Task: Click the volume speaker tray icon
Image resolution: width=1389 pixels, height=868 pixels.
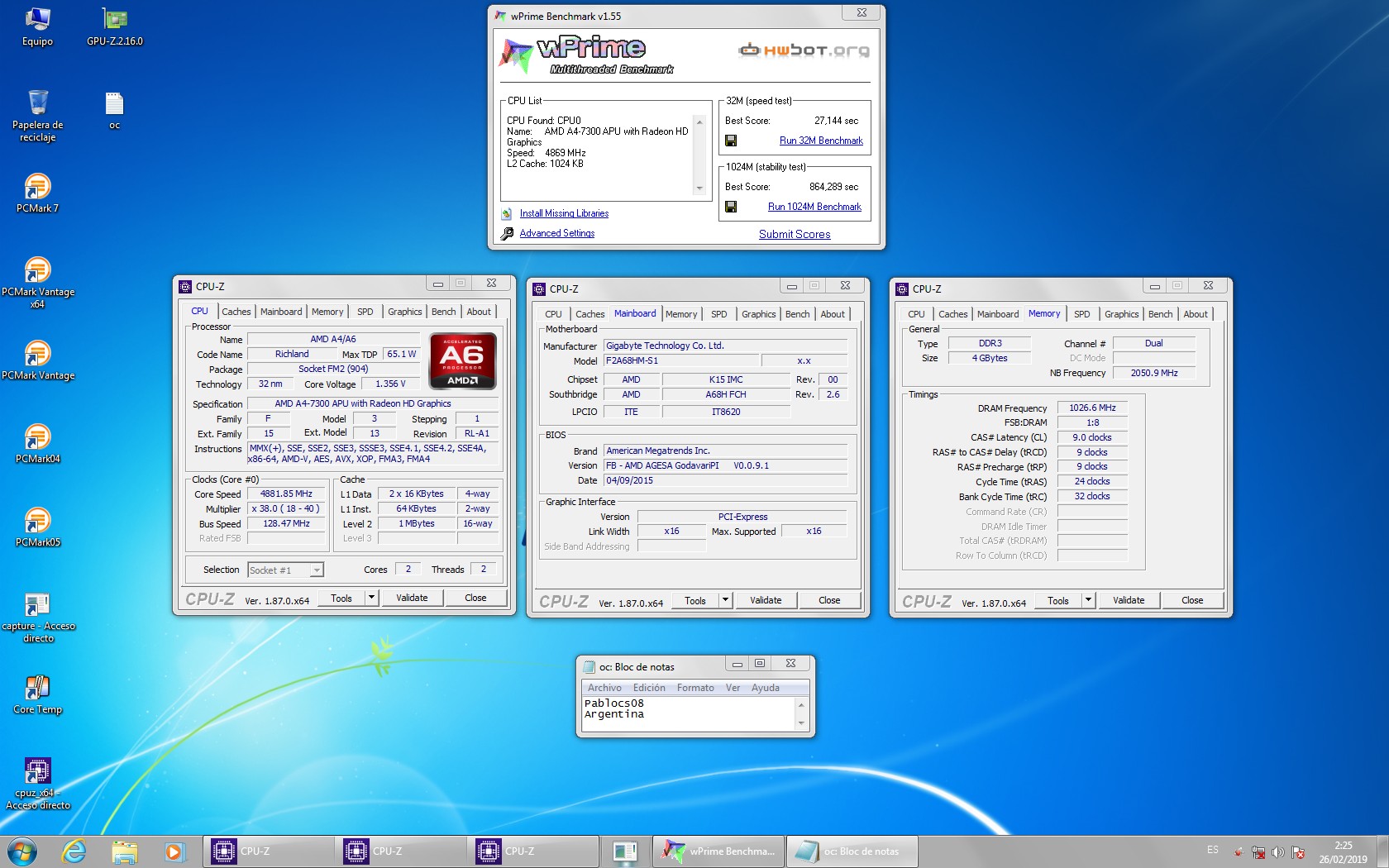Action: pos(1277,852)
